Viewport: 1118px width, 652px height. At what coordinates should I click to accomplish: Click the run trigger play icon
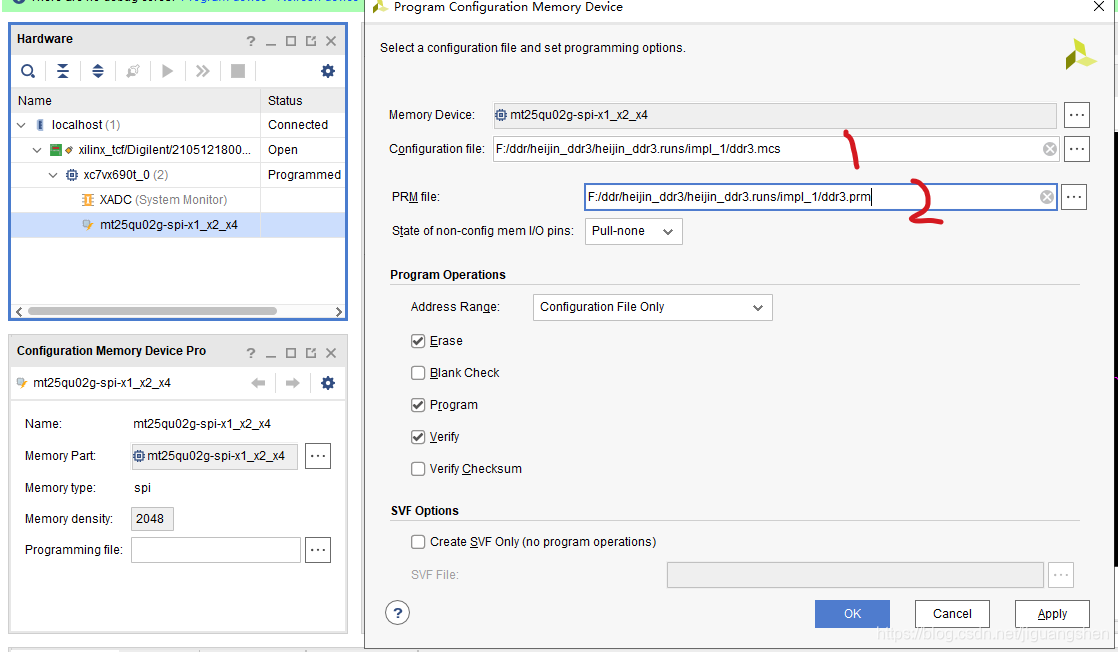(168, 71)
